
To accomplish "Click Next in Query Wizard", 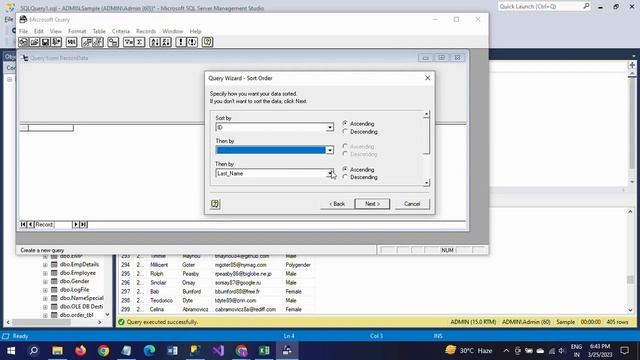I will 372,204.
